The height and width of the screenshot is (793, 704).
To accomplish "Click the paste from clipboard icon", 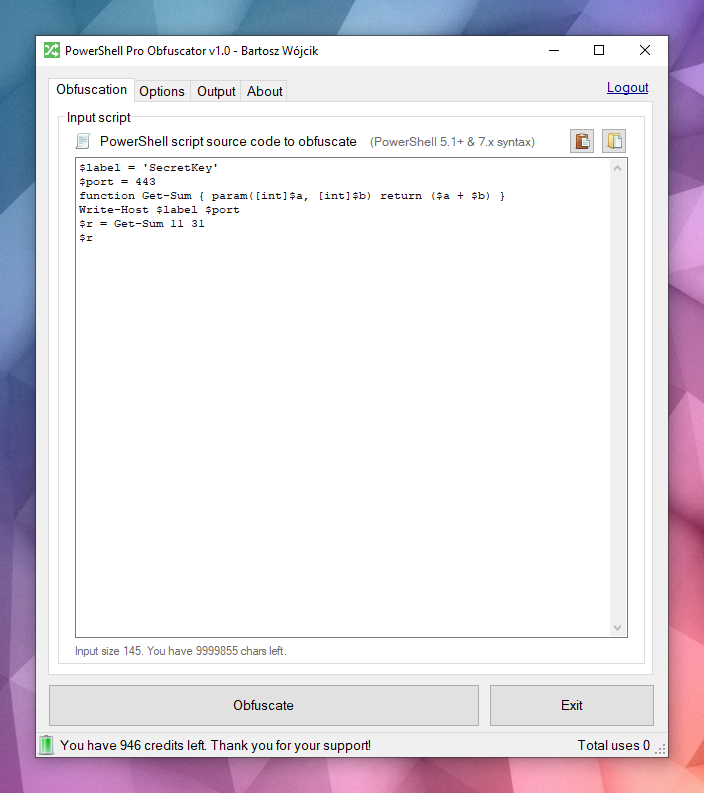I will [x=582, y=141].
